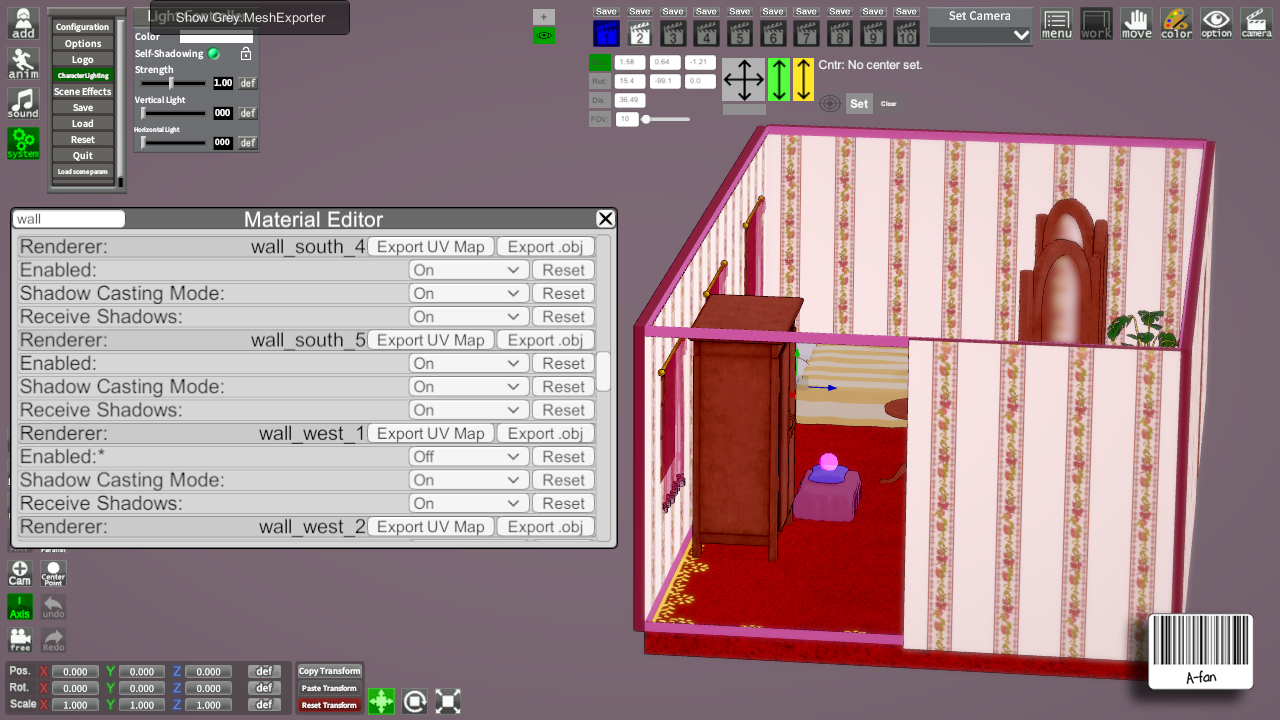Toggle the green eye visibility button

[x=544, y=36]
